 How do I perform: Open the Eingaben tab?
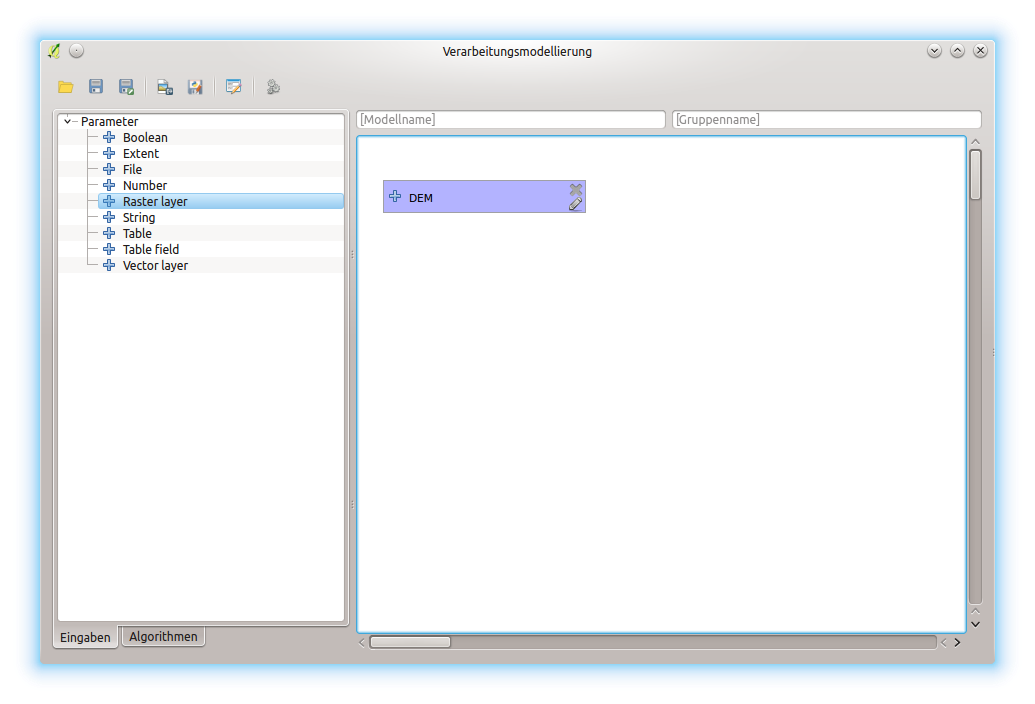tap(86, 637)
